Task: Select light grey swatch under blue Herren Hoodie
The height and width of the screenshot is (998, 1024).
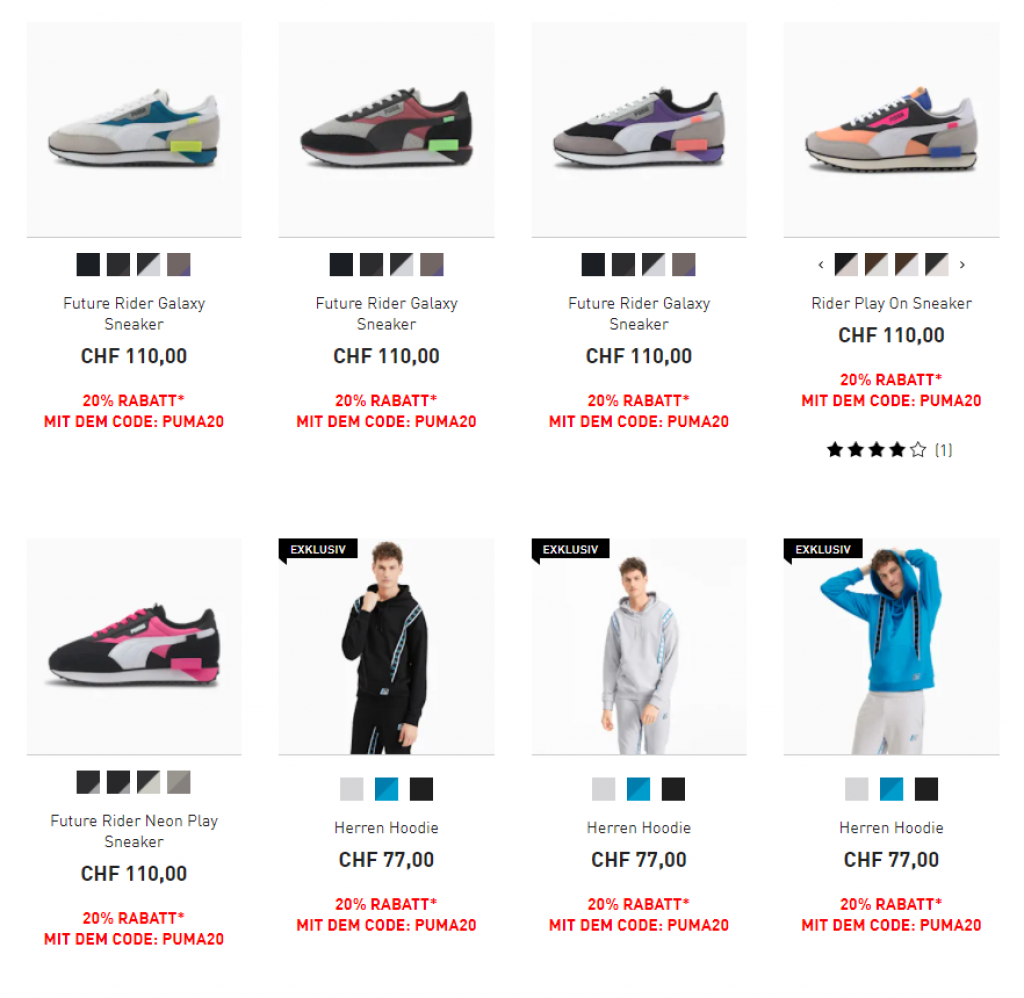Action: [x=856, y=789]
